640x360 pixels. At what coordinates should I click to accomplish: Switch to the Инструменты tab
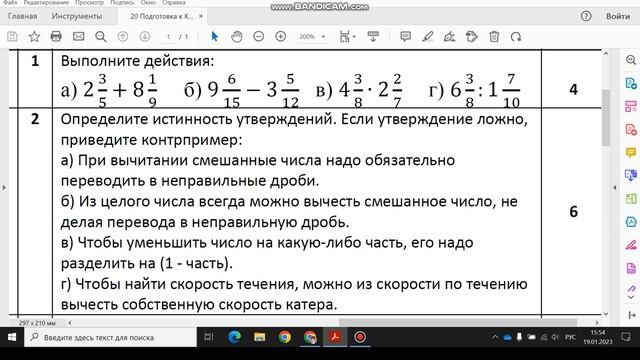coord(77,16)
